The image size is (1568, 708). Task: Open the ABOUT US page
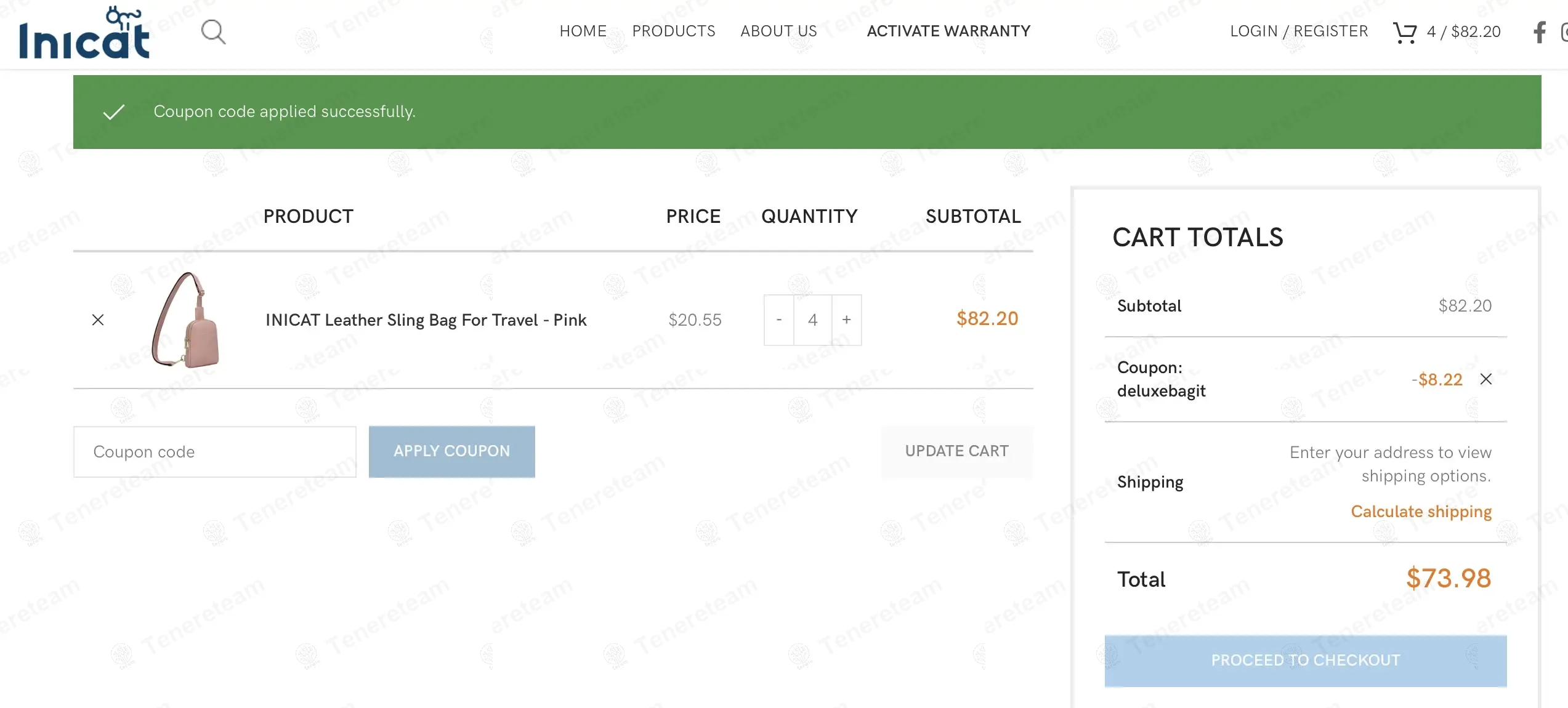point(778,31)
